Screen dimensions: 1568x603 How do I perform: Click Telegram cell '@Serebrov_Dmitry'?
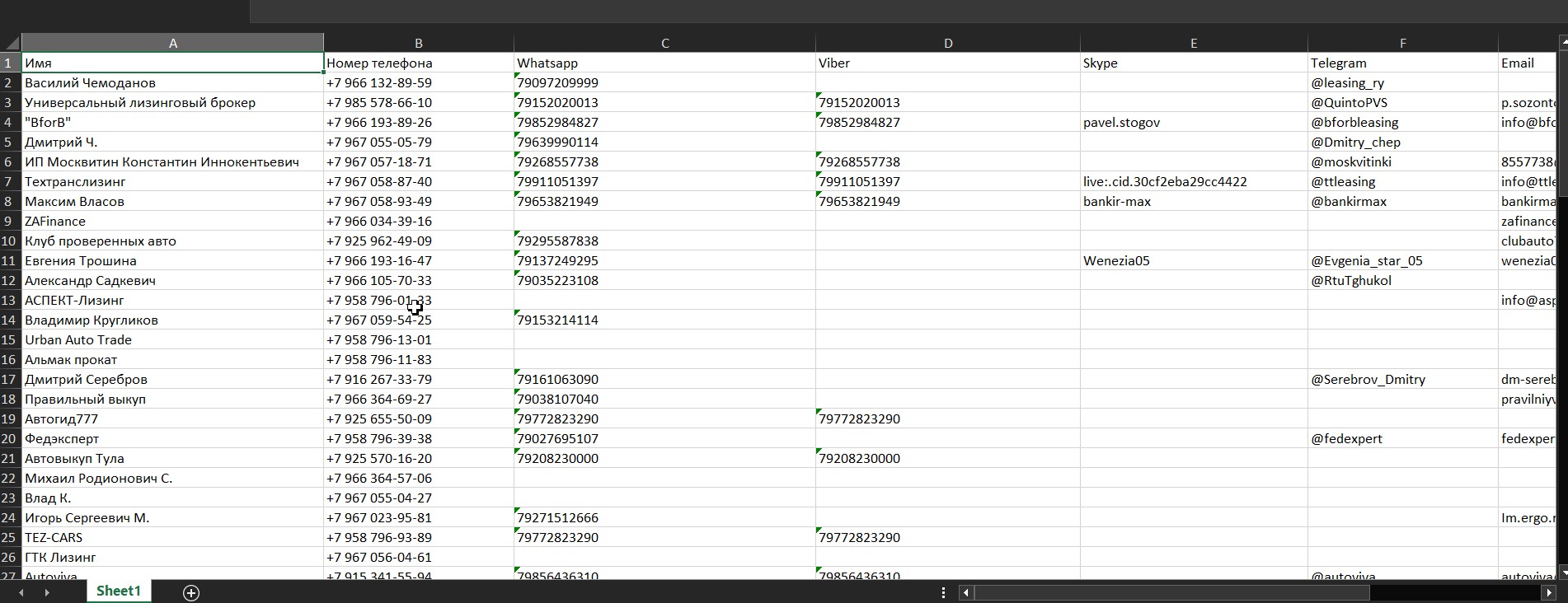click(1403, 379)
